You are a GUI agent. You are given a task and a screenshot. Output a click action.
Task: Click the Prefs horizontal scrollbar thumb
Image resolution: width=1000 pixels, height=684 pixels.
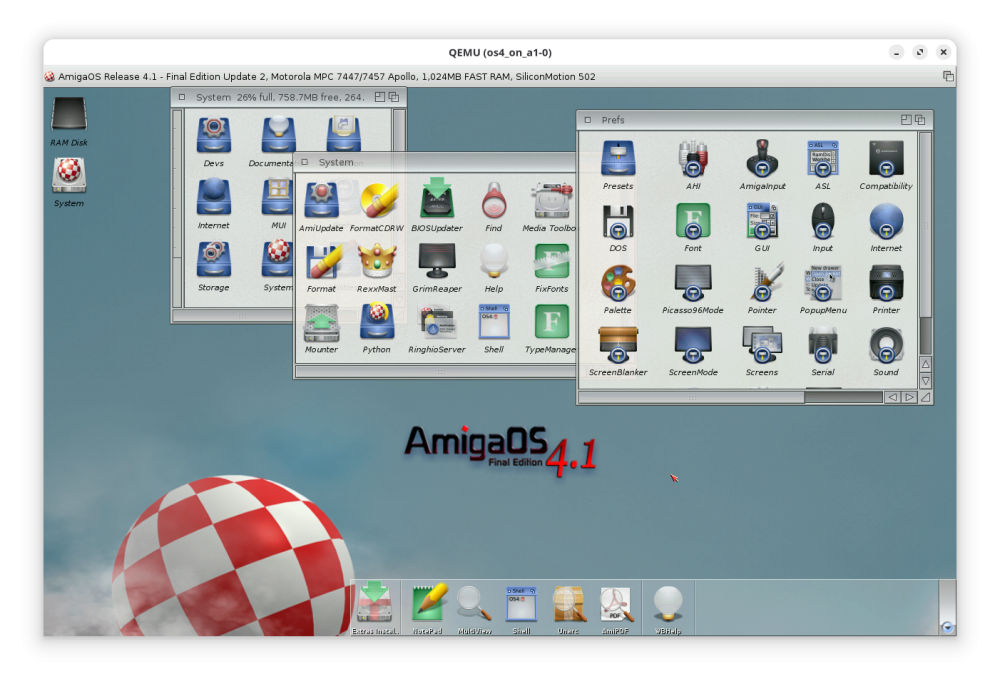(691, 397)
